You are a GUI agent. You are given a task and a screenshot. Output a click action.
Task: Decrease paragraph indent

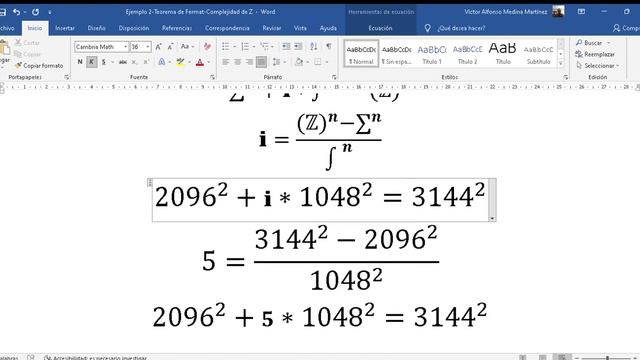286,47
